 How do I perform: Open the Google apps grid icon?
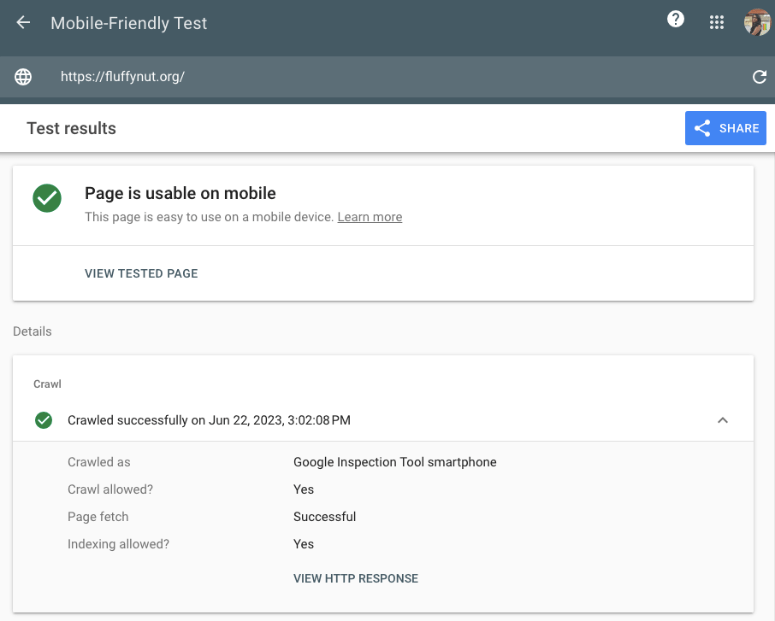coord(716,22)
